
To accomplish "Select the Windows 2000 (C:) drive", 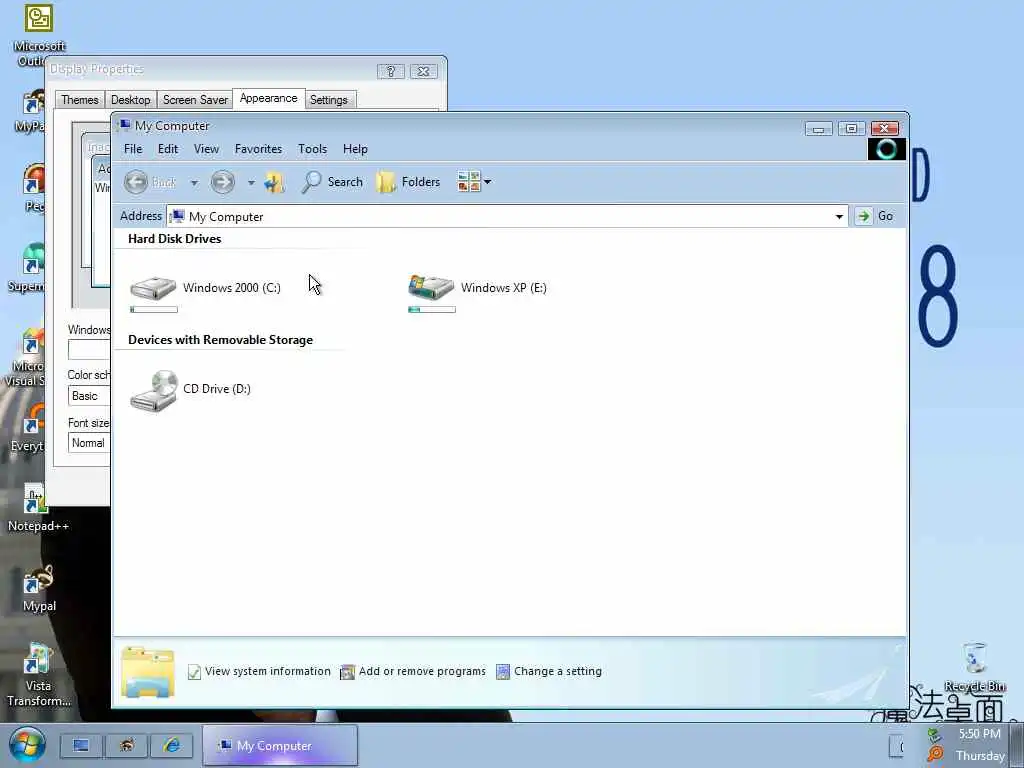I will [205, 292].
